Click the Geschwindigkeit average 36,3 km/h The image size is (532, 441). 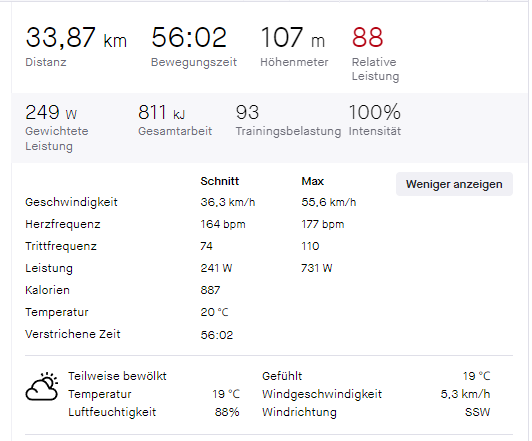click(228, 202)
